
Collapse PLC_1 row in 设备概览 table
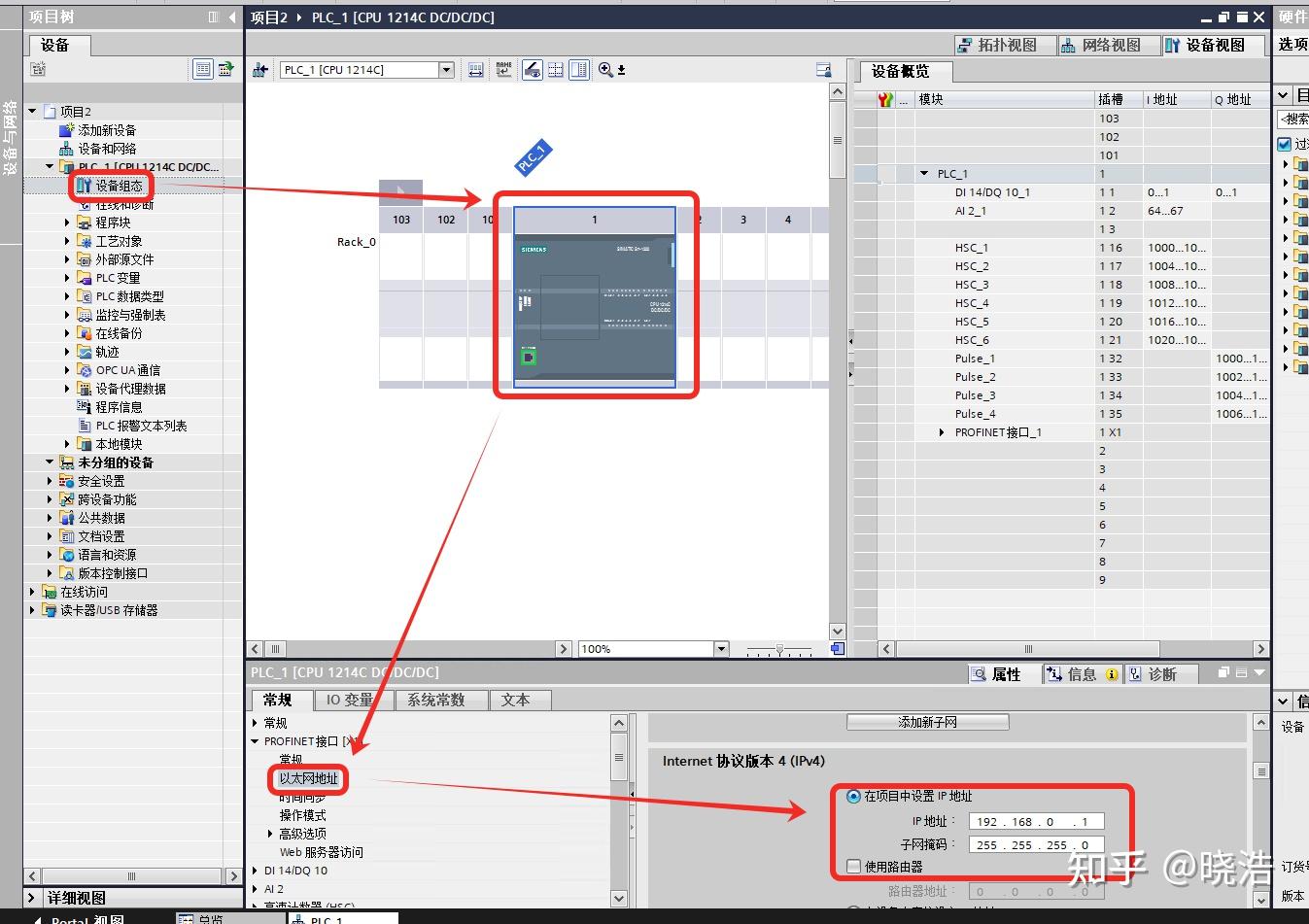[x=924, y=174]
